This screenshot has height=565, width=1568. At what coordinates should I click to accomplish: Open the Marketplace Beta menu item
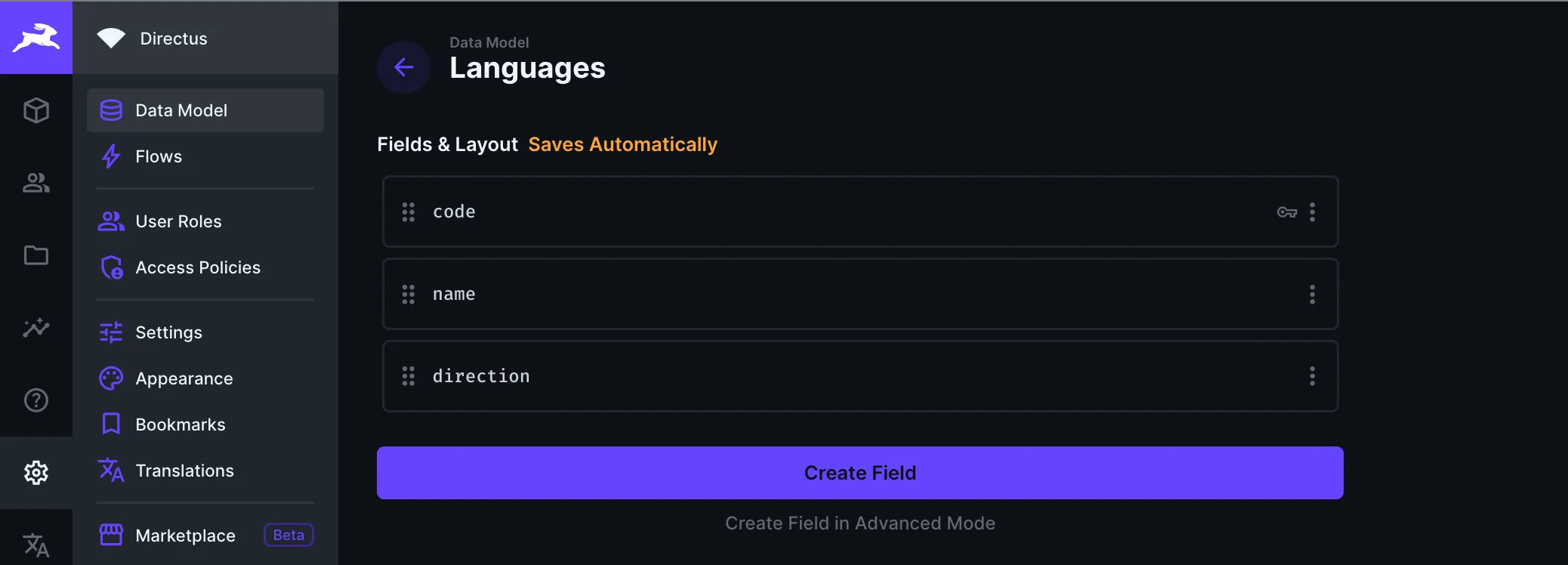click(x=186, y=536)
